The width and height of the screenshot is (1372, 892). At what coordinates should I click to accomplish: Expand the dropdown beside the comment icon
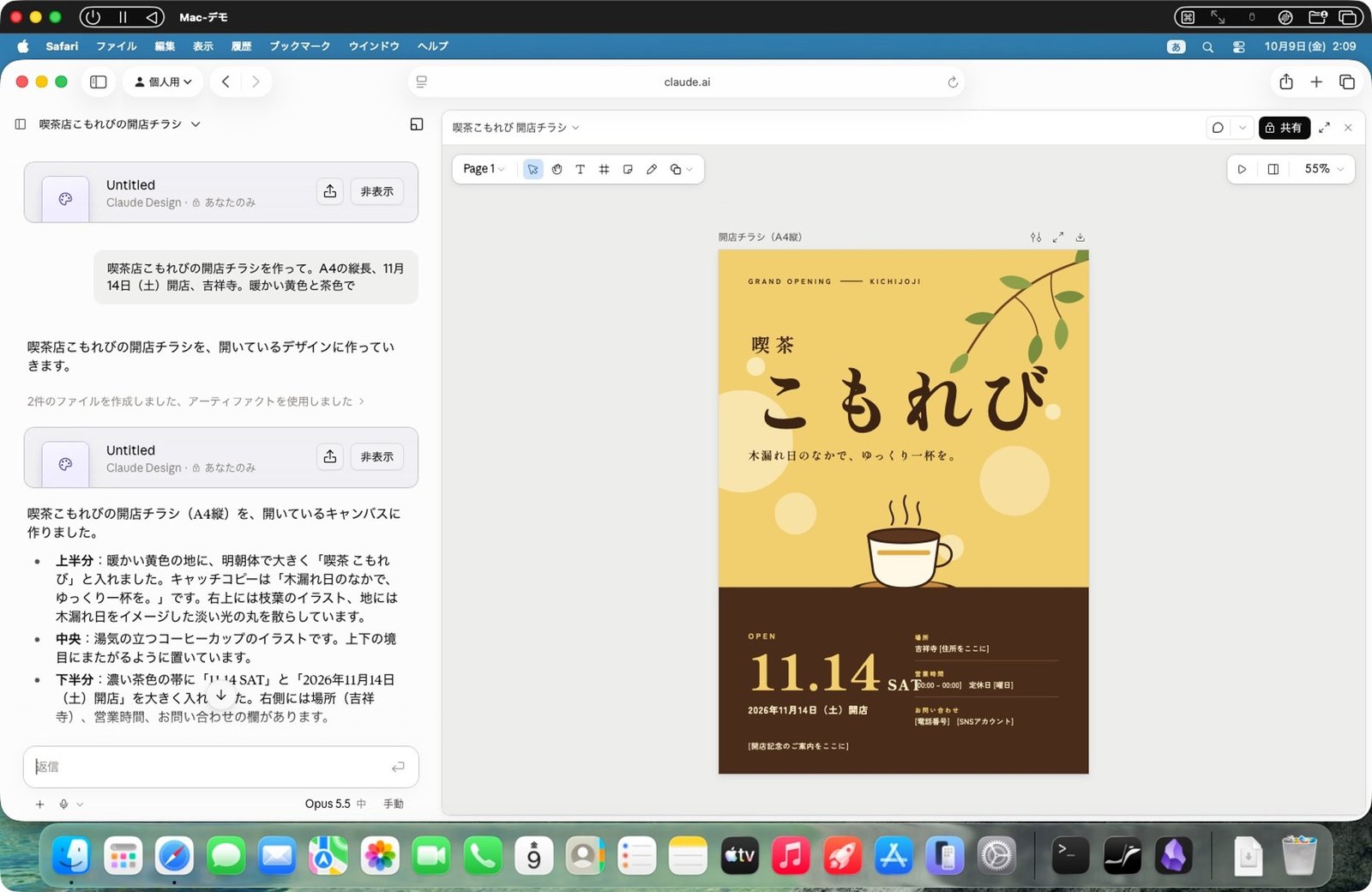click(1243, 128)
